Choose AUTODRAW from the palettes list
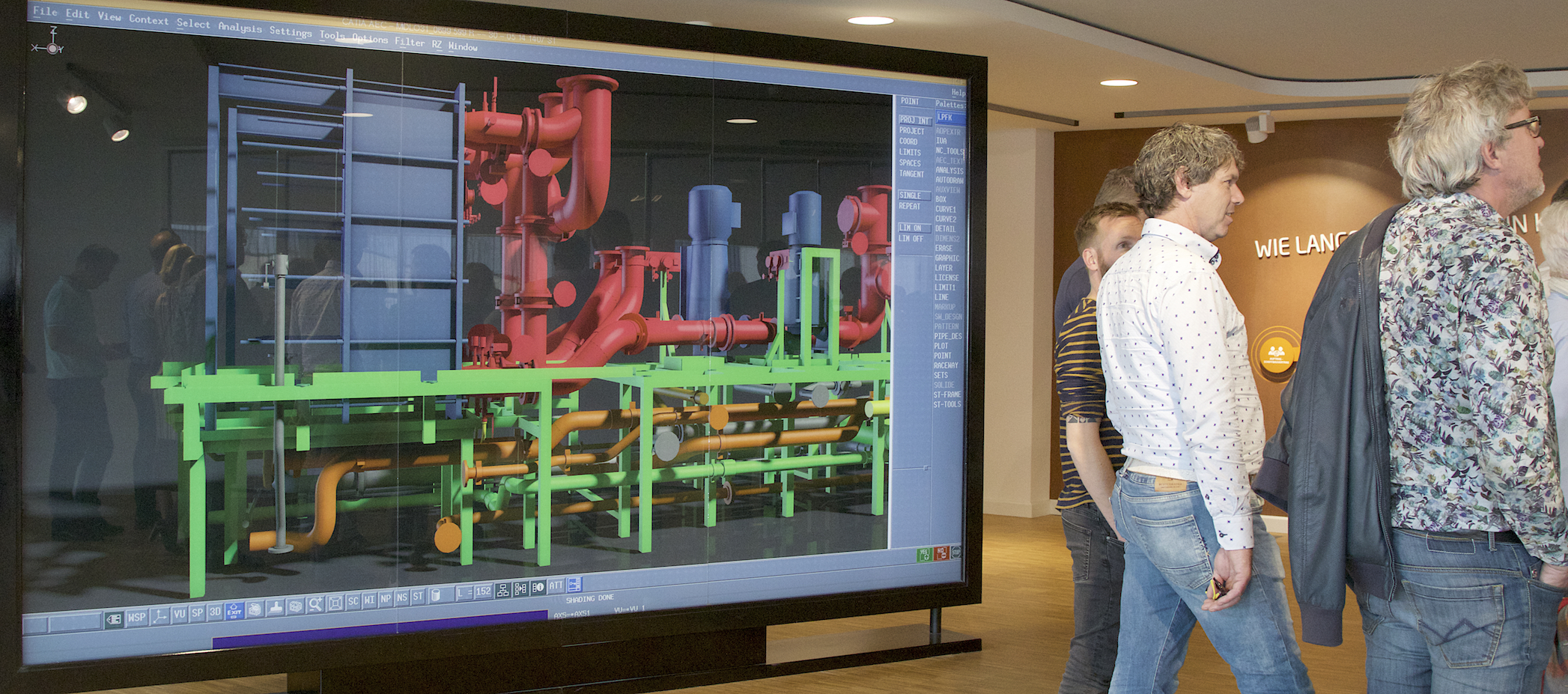Image resolution: width=1568 pixels, height=694 pixels. coord(949,180)
